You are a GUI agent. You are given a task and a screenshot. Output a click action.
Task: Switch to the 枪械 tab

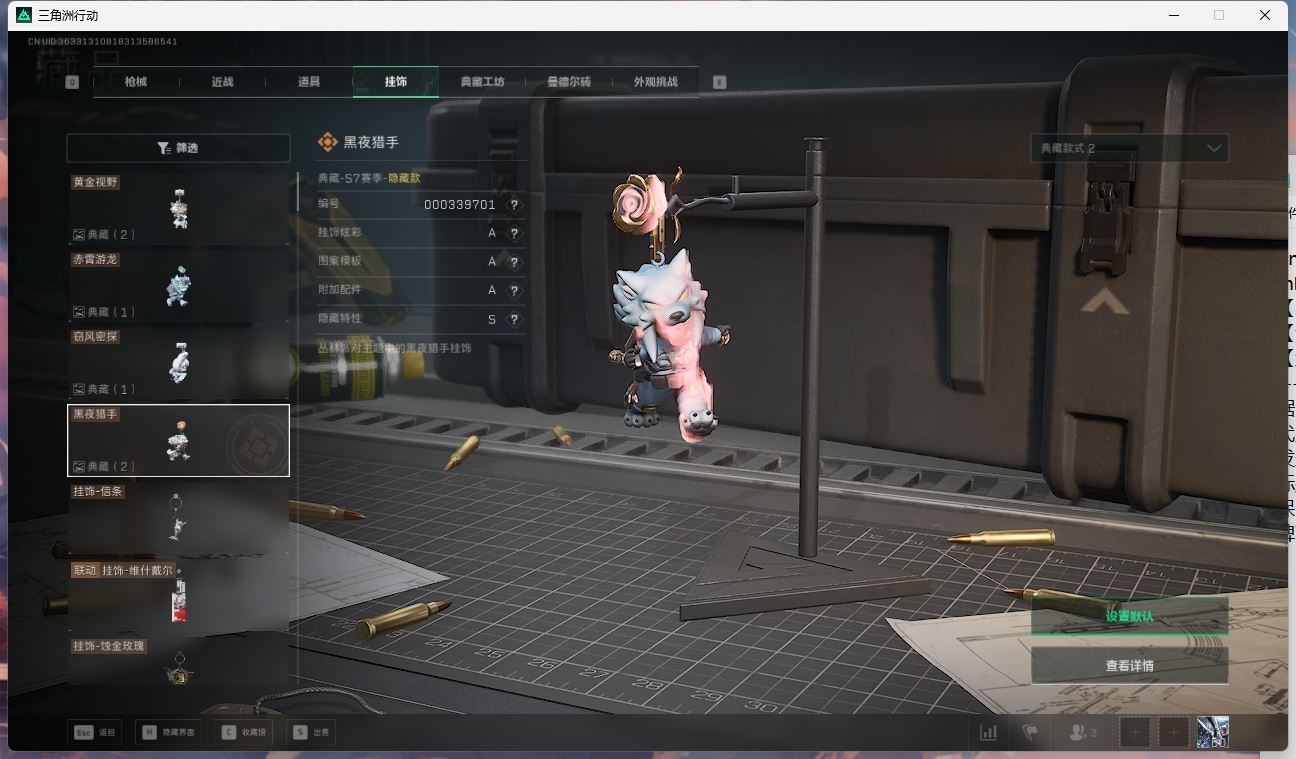tap(136, 82)
